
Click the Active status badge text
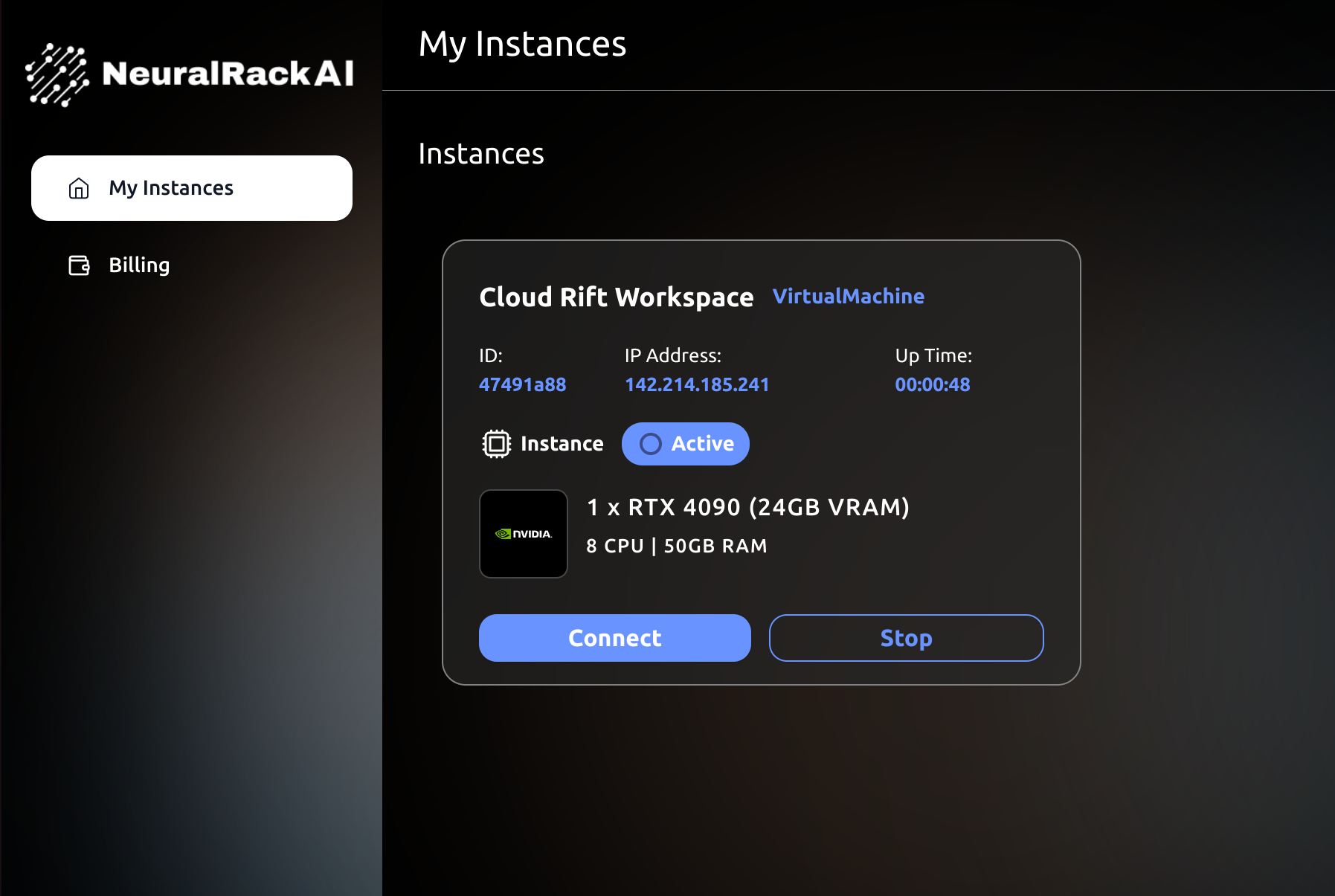(702, 444)
